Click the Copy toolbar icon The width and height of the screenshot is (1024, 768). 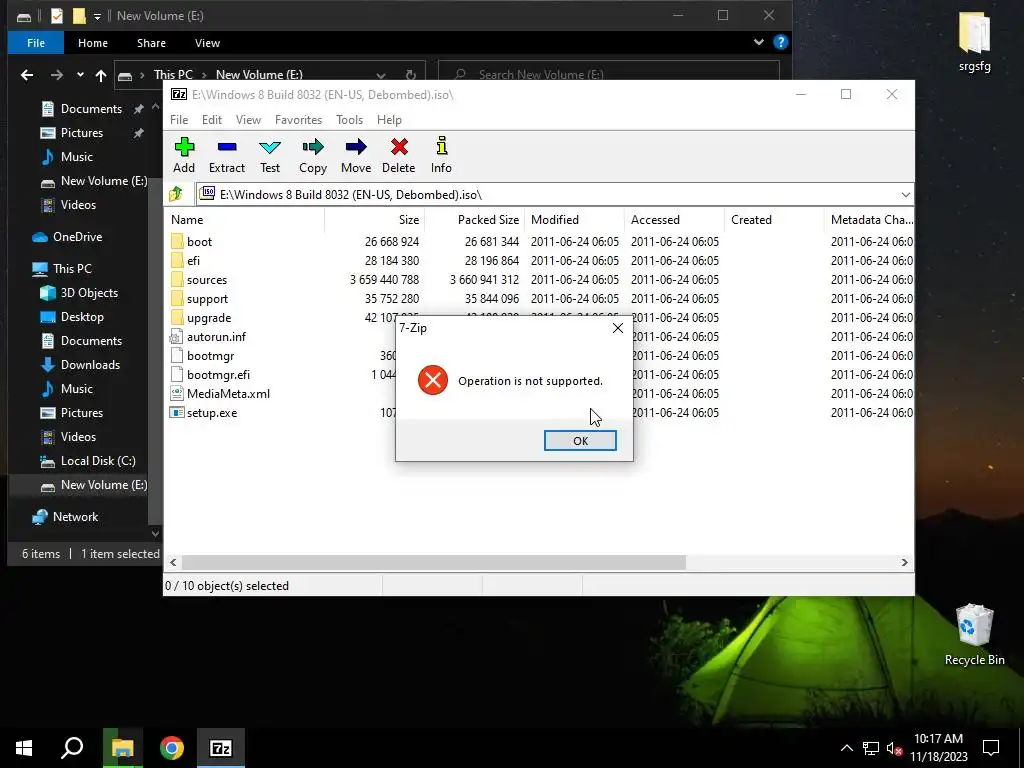click(x=313, y=155)
